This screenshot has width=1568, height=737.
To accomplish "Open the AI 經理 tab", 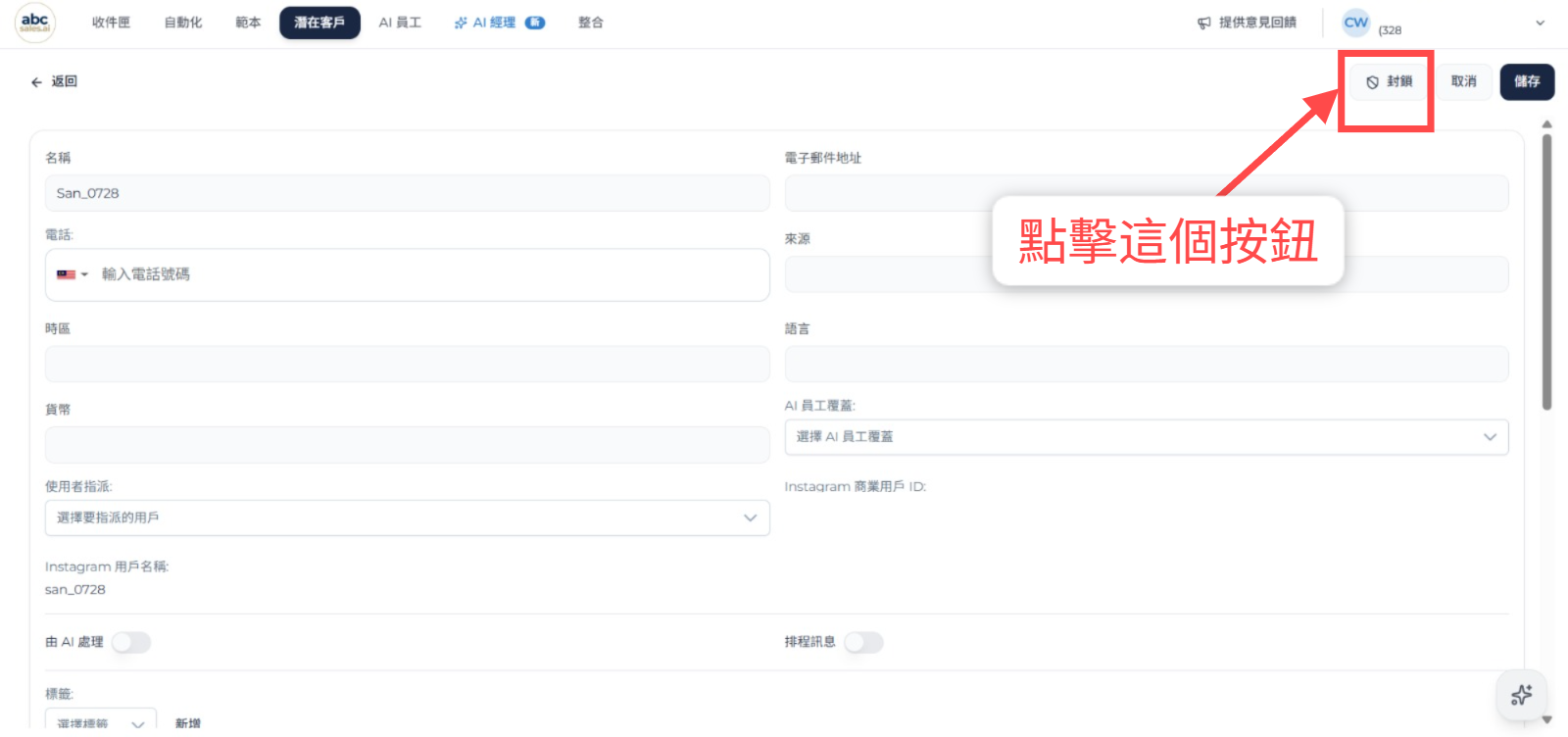I will tap(500, 23).
